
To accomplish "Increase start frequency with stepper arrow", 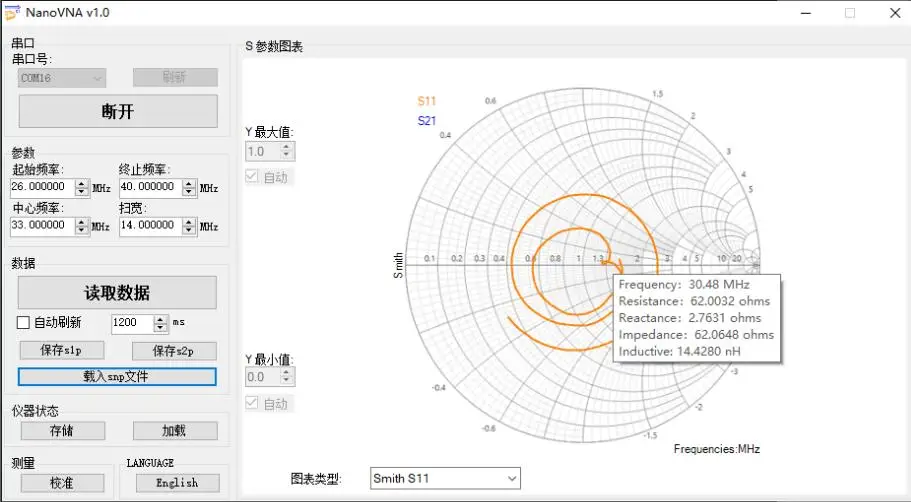I will [x=82, y=184].
